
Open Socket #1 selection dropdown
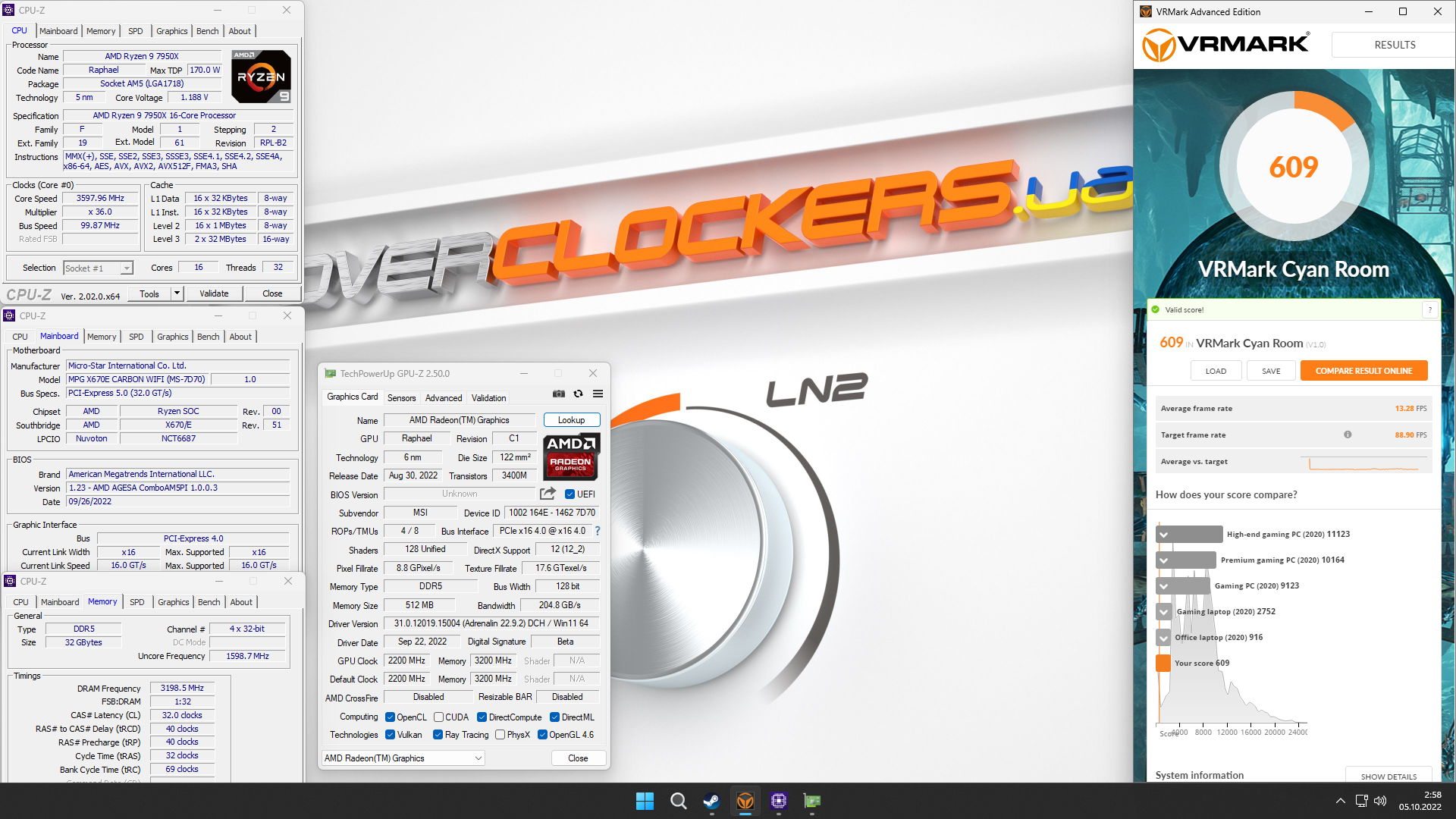point(99,268)
